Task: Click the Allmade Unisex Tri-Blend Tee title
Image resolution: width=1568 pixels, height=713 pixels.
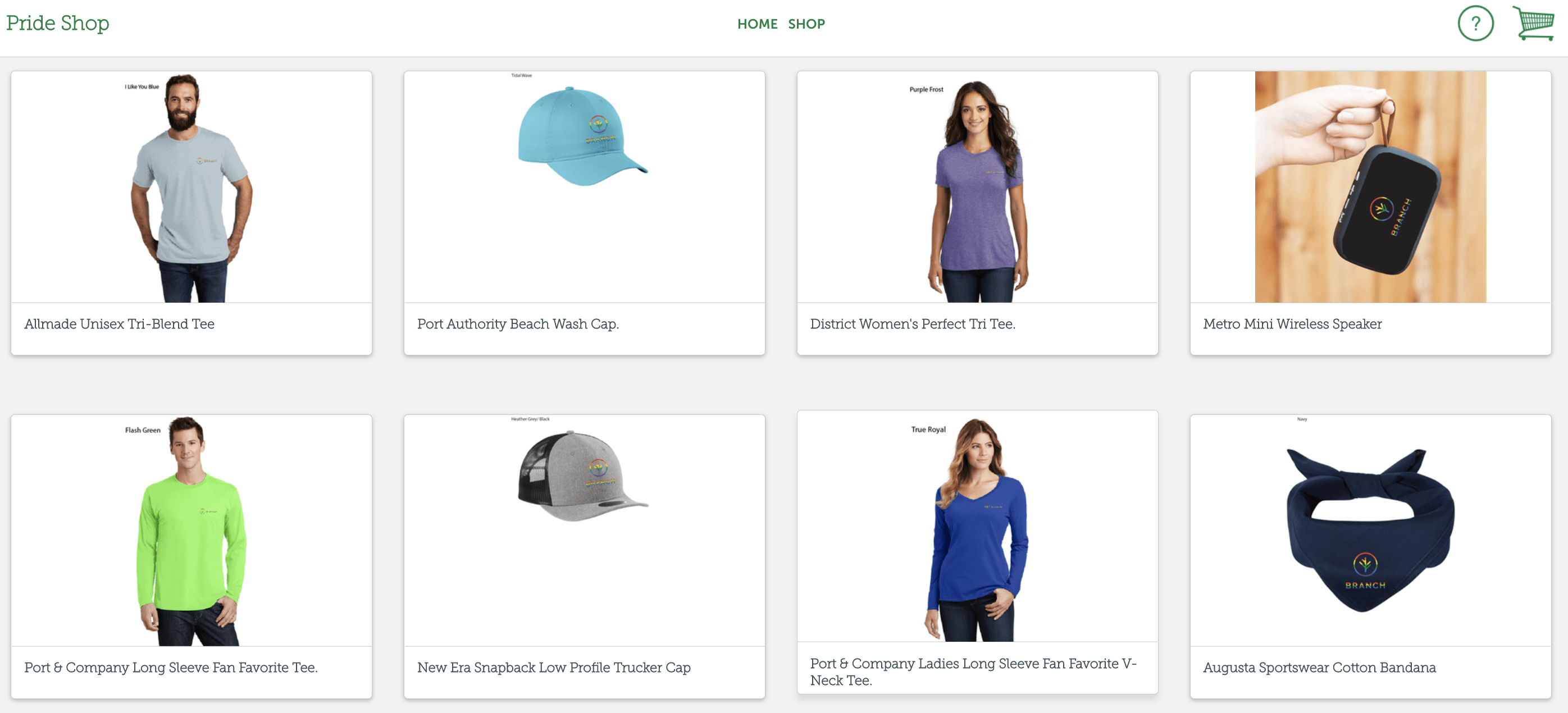Action: (119, 324)
